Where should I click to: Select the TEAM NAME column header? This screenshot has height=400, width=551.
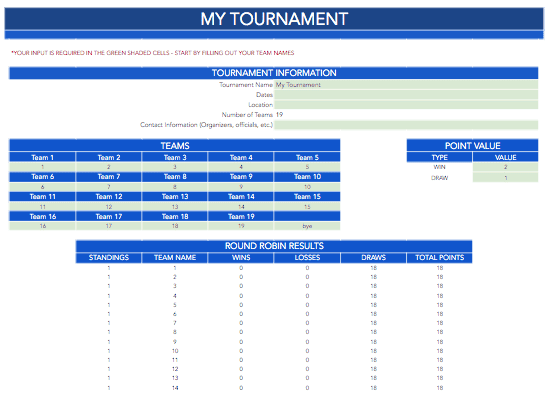175,258
